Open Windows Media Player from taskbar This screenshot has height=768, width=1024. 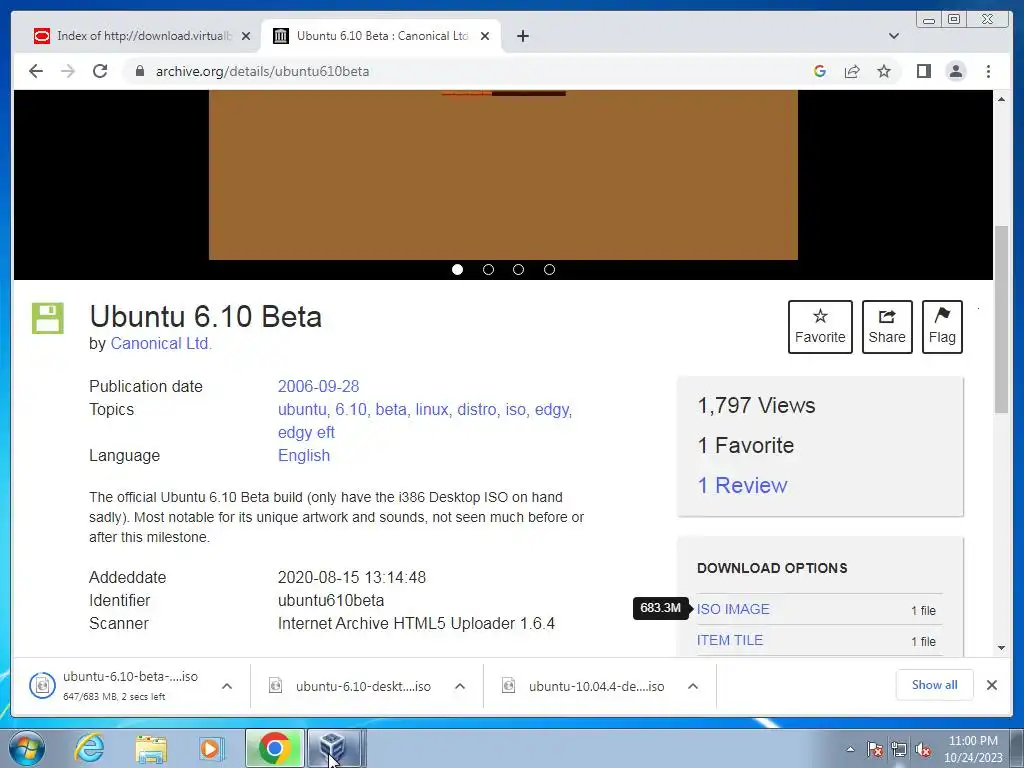212,748
